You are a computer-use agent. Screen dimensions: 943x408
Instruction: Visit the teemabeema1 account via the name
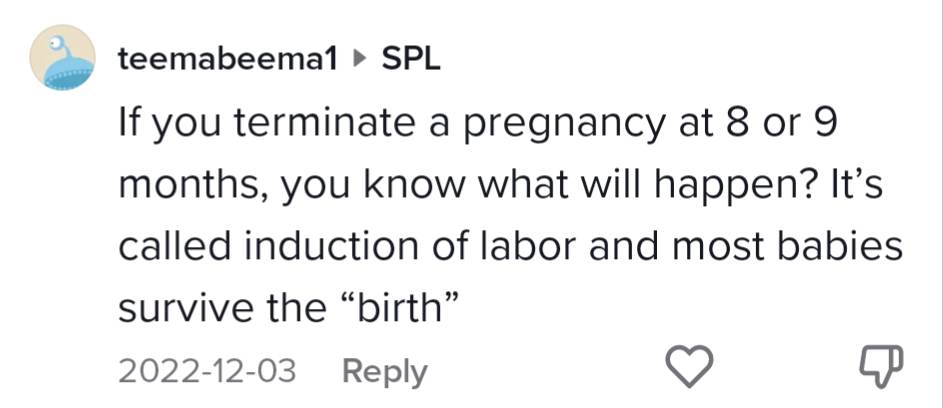point(227,59)
